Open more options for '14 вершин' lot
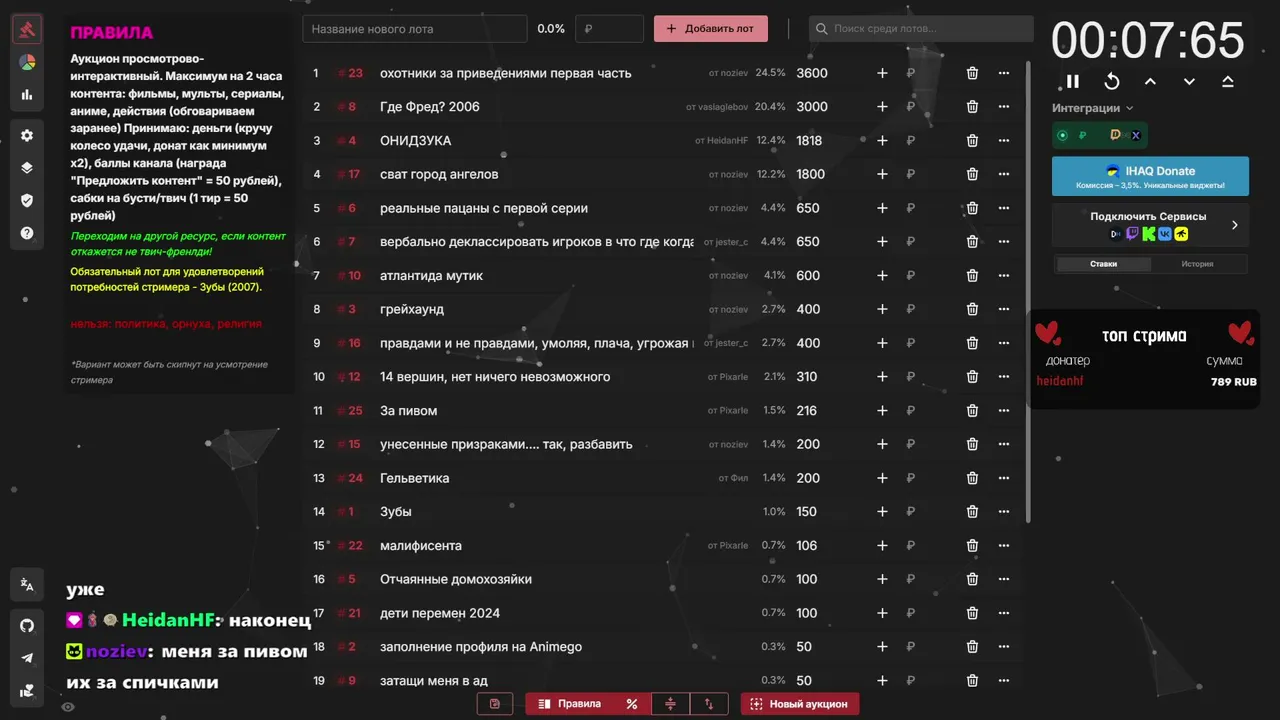Screen dimensions: 1280x720 (1004, 377)
